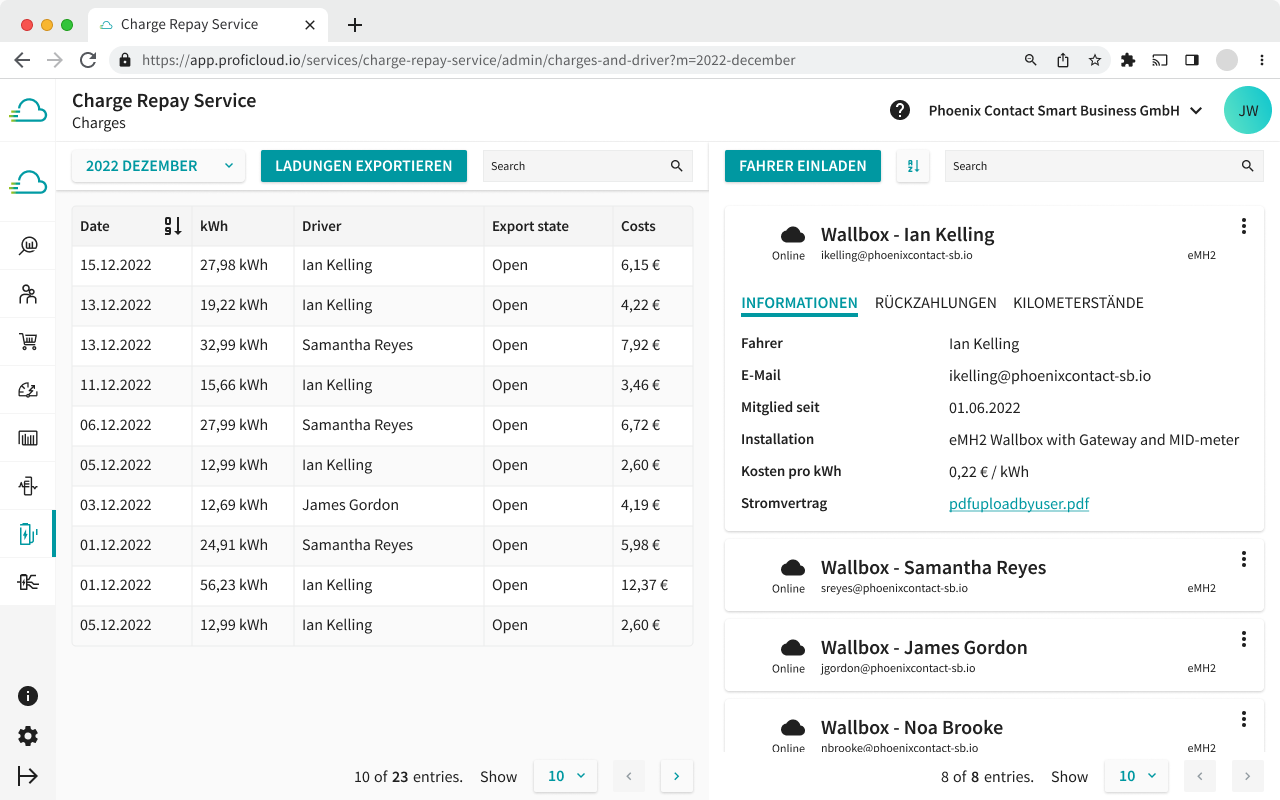Open the 2022 Dezember month dropdown
Viewport: 1280px width, 800px height.
coord(157,166)
